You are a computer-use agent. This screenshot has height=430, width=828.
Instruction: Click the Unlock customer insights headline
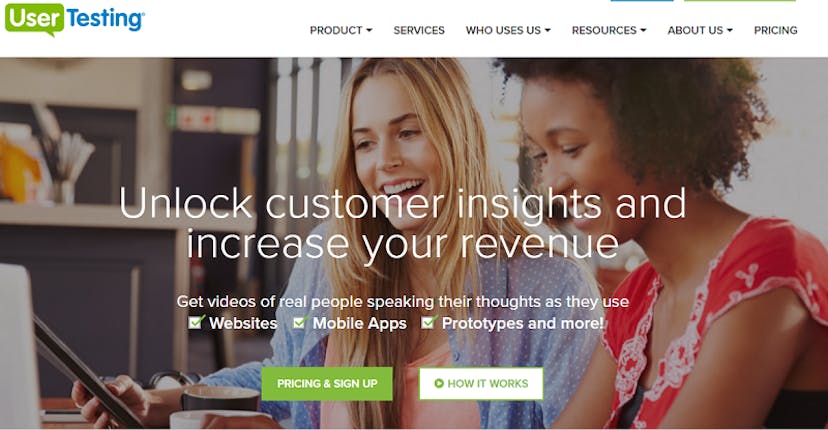(402, 224)
